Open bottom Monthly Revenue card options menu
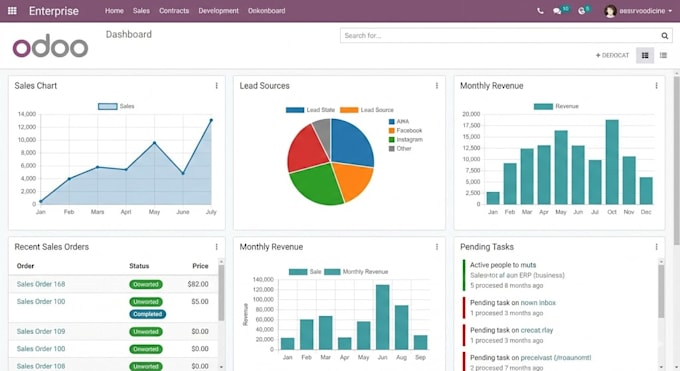 coord(437,247)
